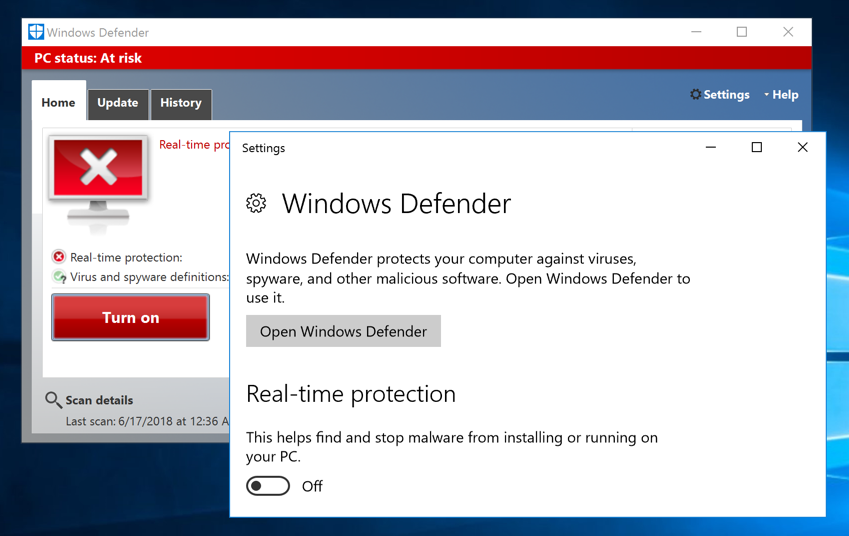The width and height of the screenshot is (849, 536).
Task: Click the 'PC status: At risk' banner text
Action: 88,58
